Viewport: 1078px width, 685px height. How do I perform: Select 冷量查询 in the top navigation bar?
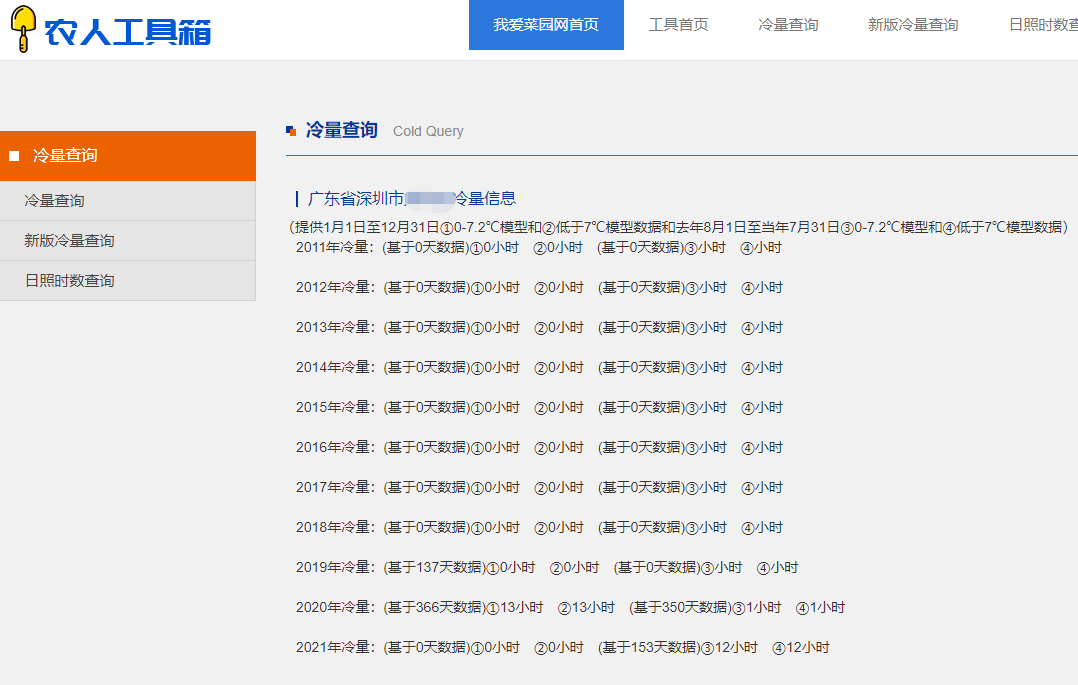[x=788, y=25]
